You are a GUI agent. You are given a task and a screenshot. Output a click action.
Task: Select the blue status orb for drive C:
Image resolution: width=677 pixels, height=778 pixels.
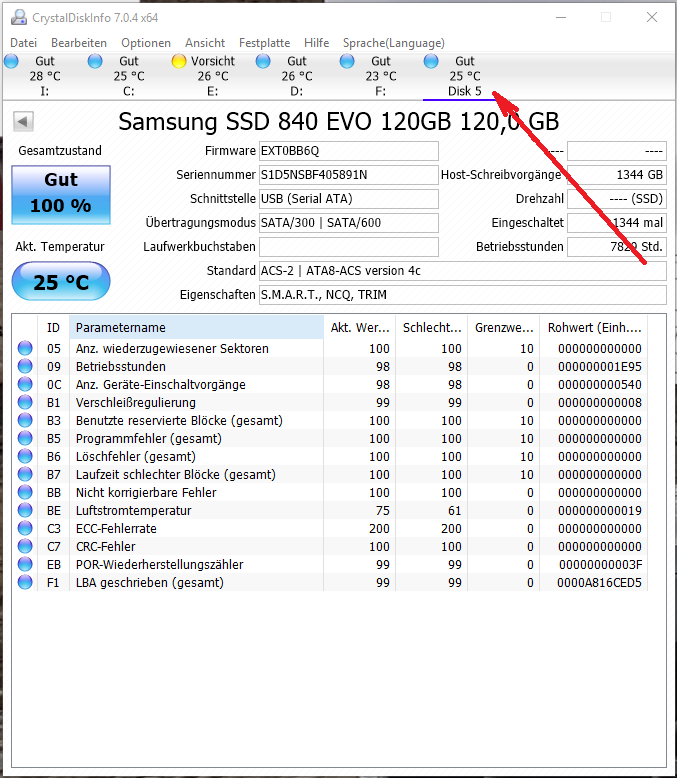tap(95, 62)
